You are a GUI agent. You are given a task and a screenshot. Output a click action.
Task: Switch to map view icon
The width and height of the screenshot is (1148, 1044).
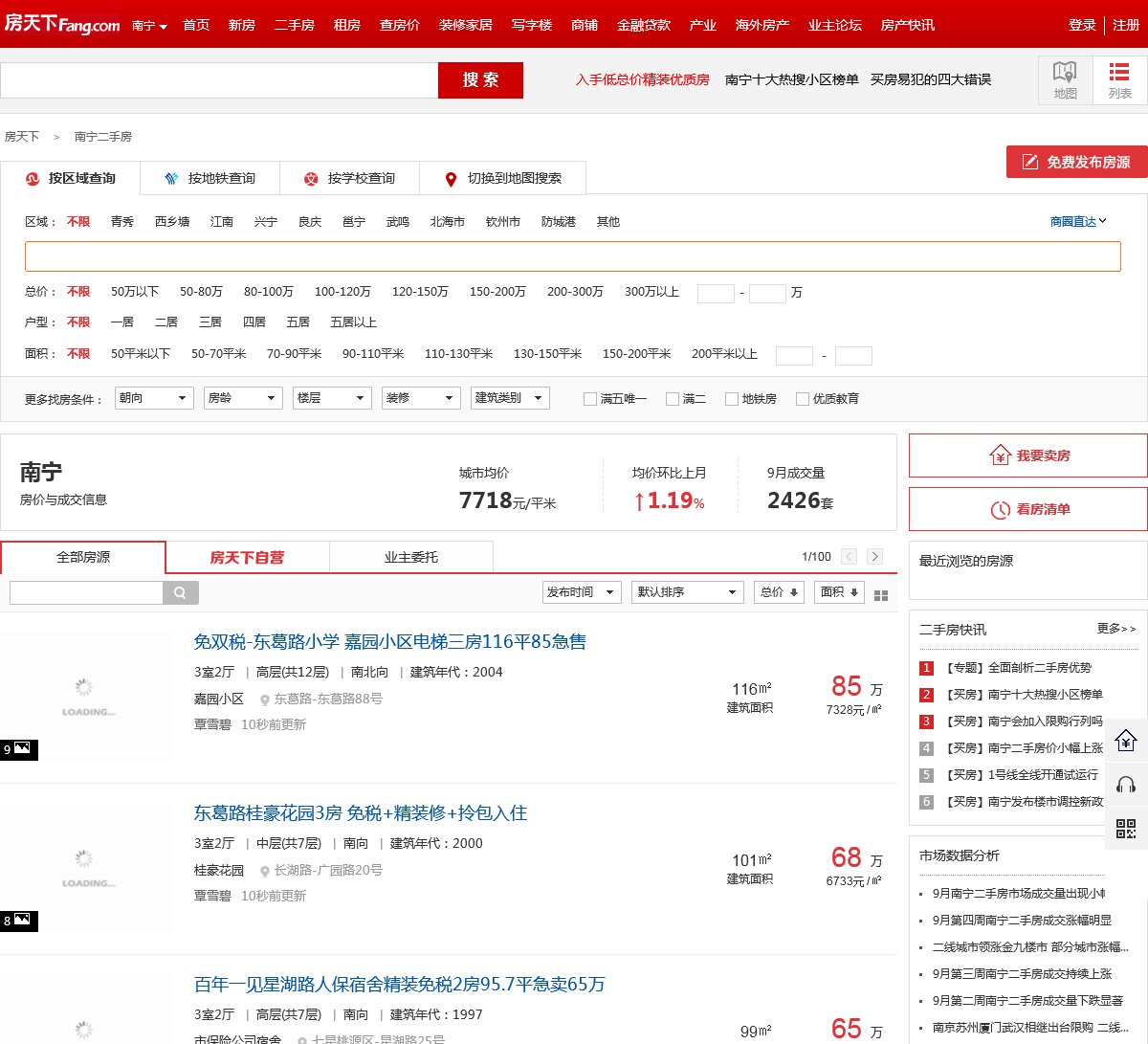pos(1065,79)
